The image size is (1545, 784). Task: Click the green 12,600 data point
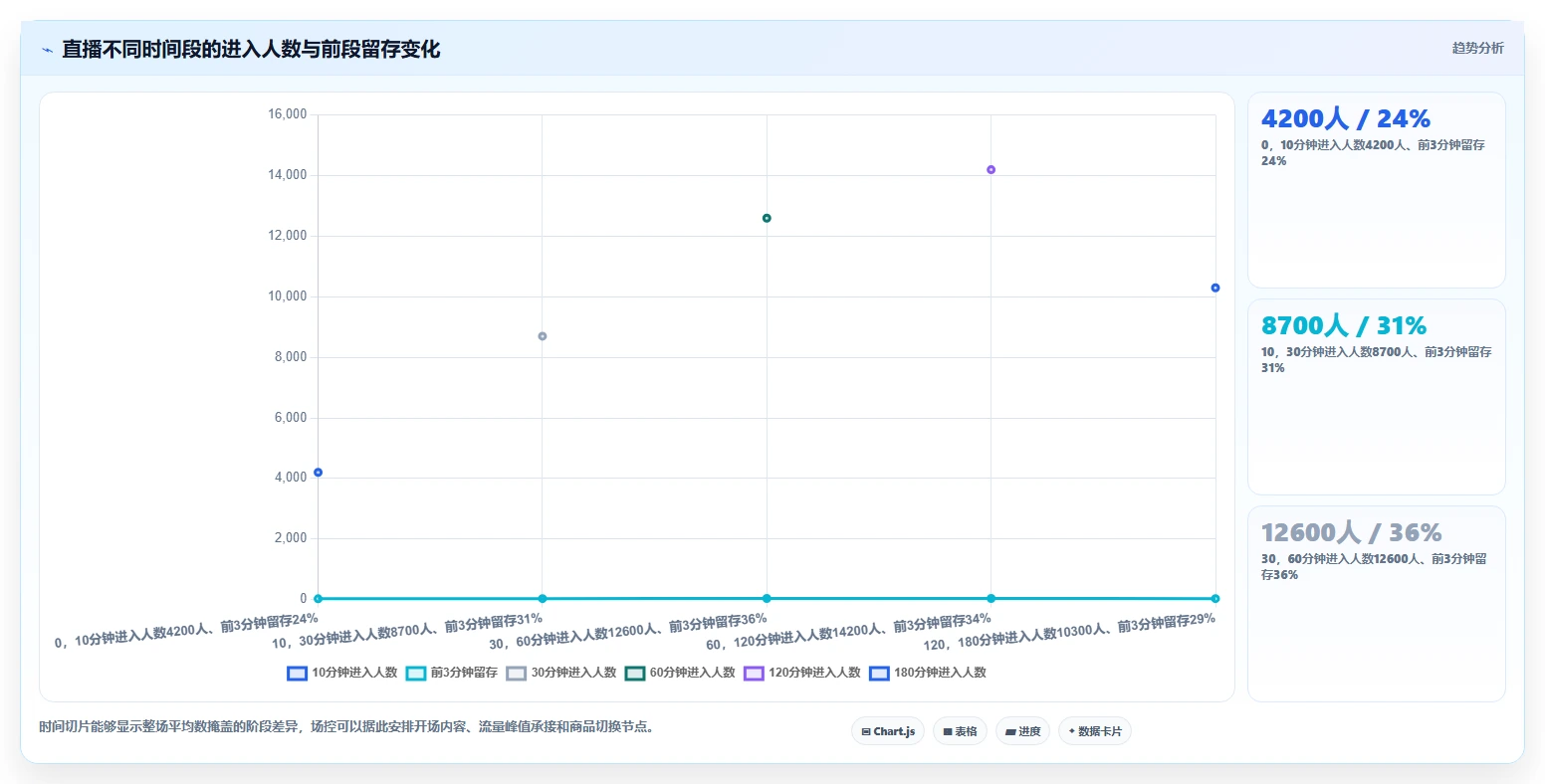tap(767, 218)
